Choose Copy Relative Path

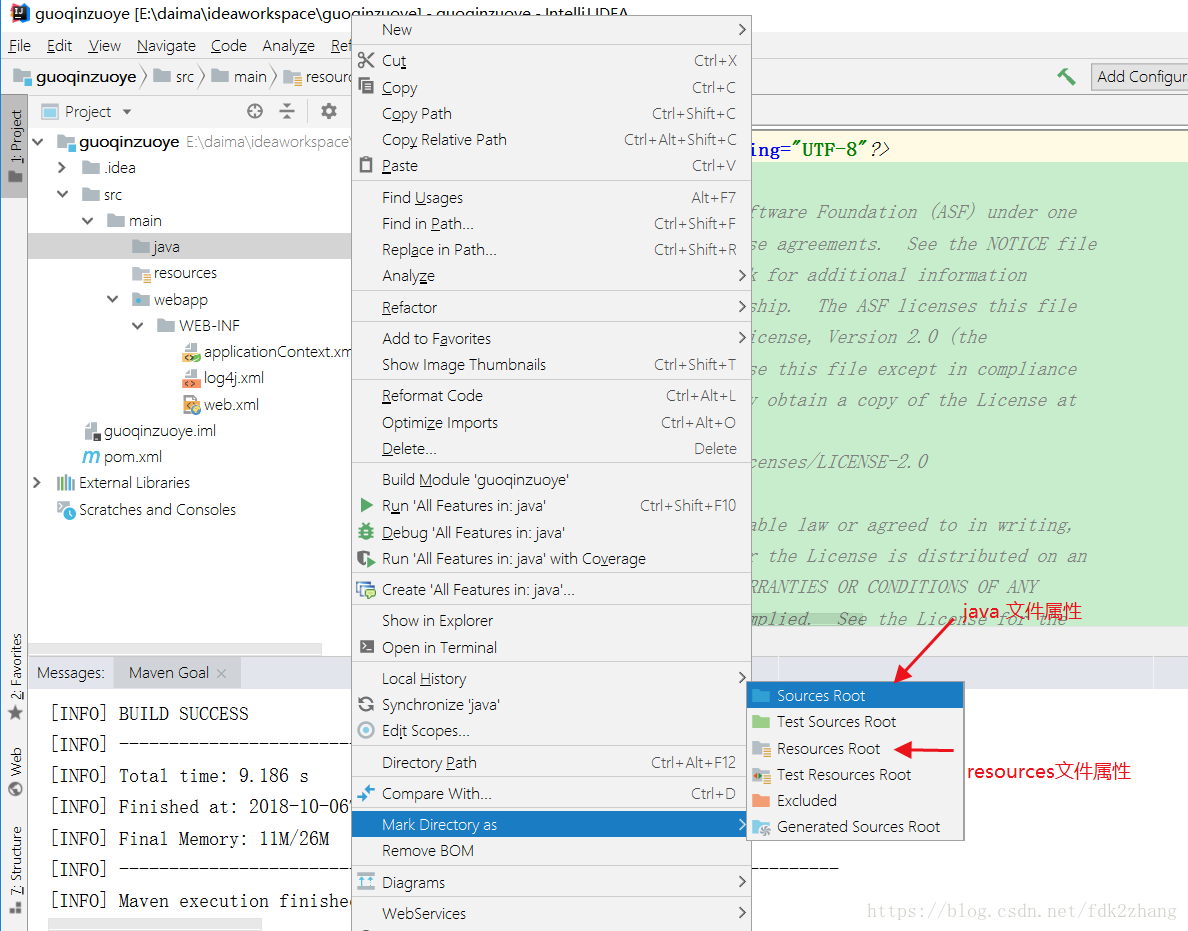coord(552,139)
